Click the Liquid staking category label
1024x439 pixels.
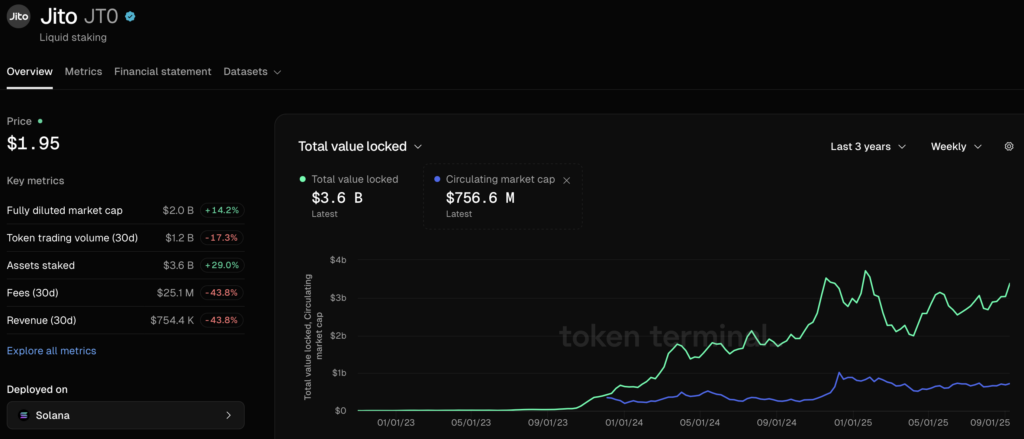pos(74,37)
